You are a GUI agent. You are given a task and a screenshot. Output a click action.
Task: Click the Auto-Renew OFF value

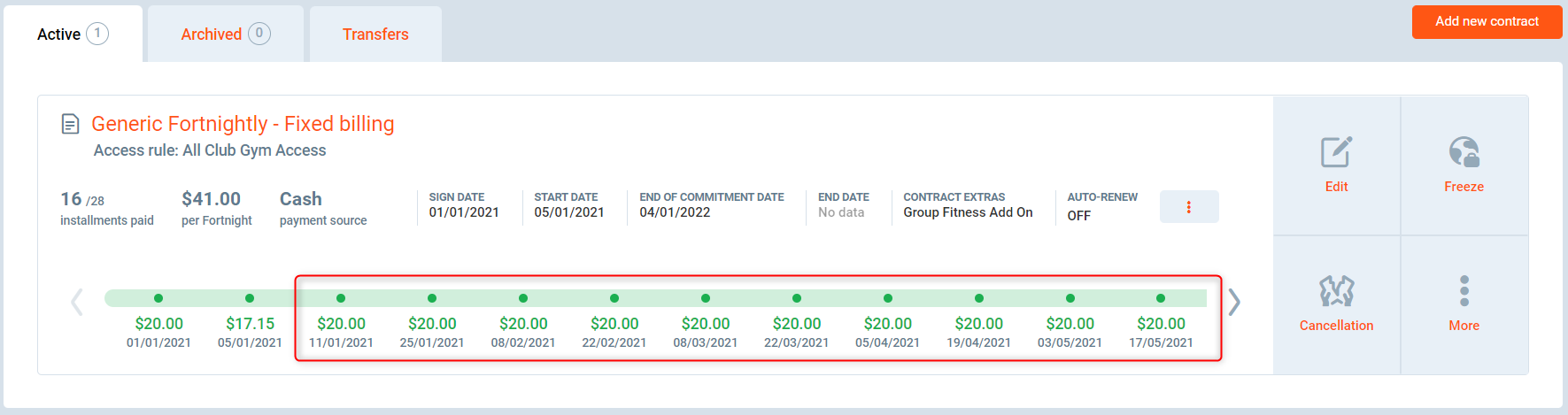point(1078,216)
